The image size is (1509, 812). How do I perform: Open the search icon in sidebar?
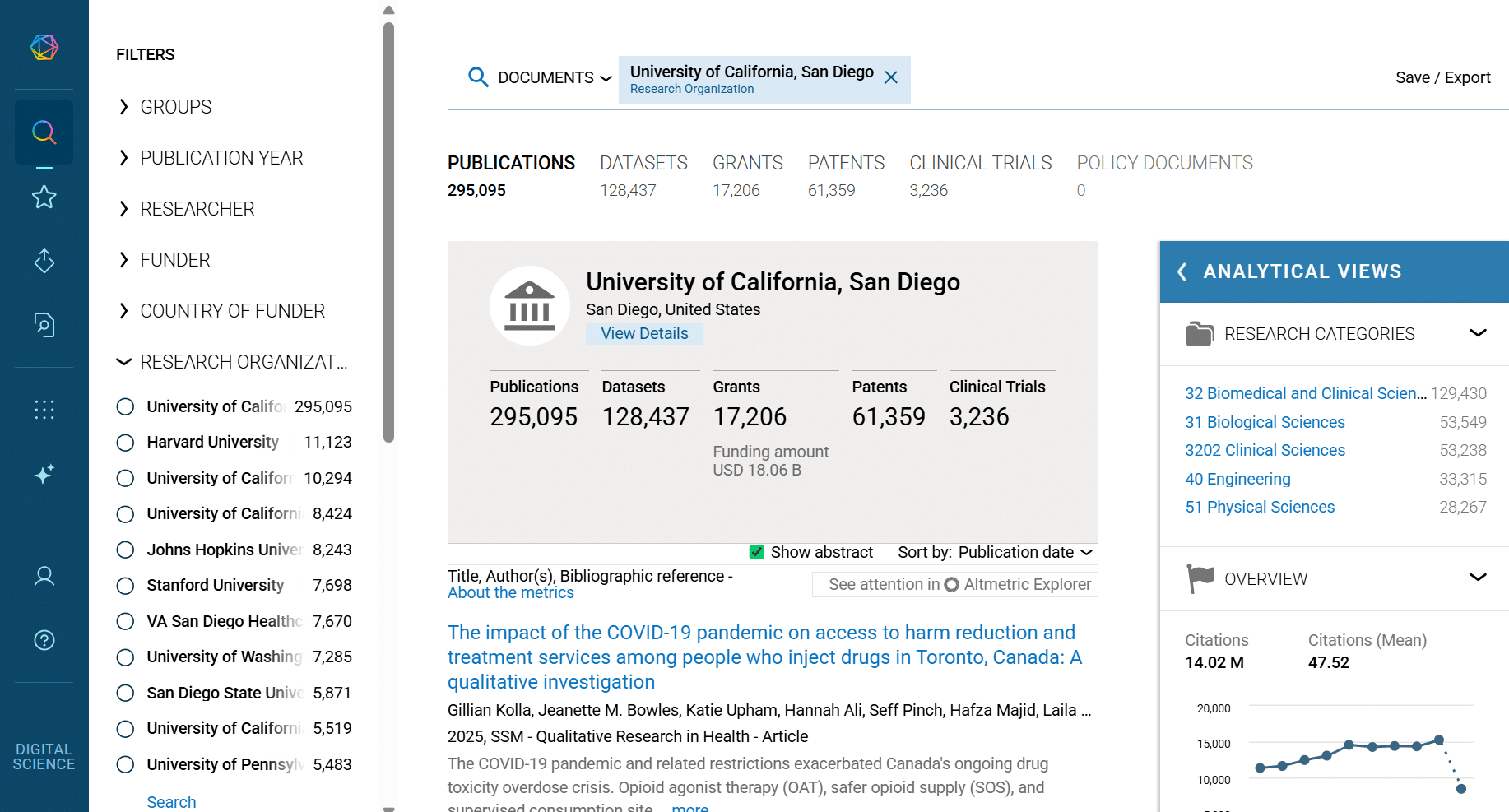point(44,132)
